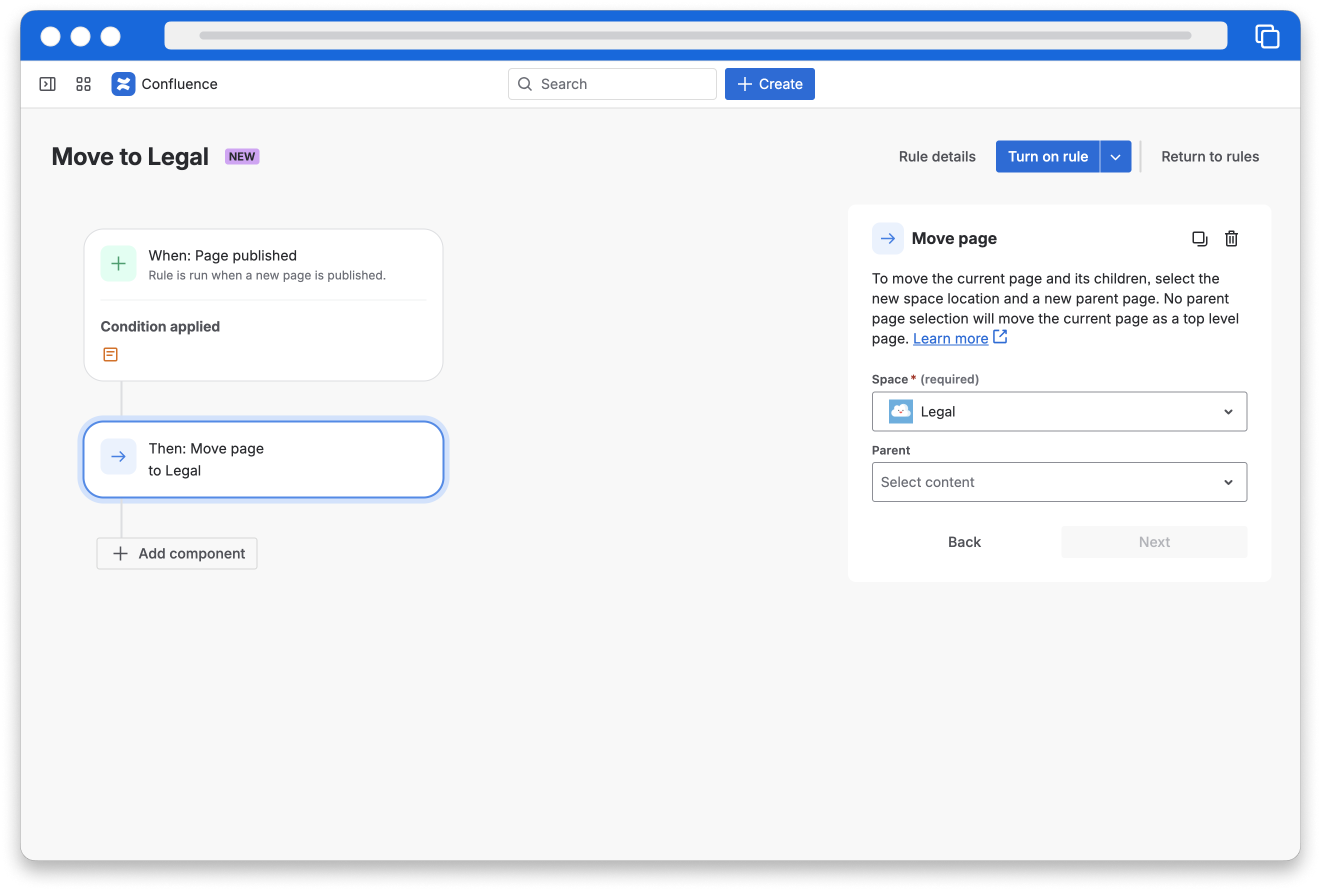Click the page condition icon

111,355
